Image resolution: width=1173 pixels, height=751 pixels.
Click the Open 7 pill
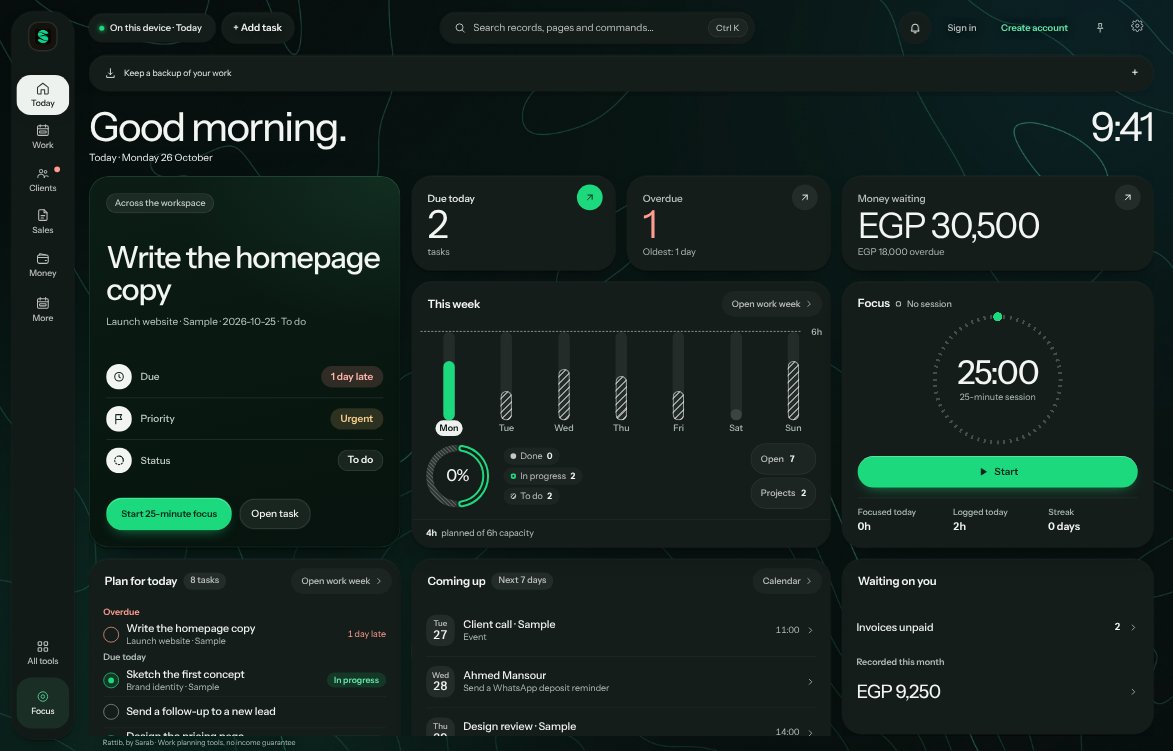coord(782,459)
